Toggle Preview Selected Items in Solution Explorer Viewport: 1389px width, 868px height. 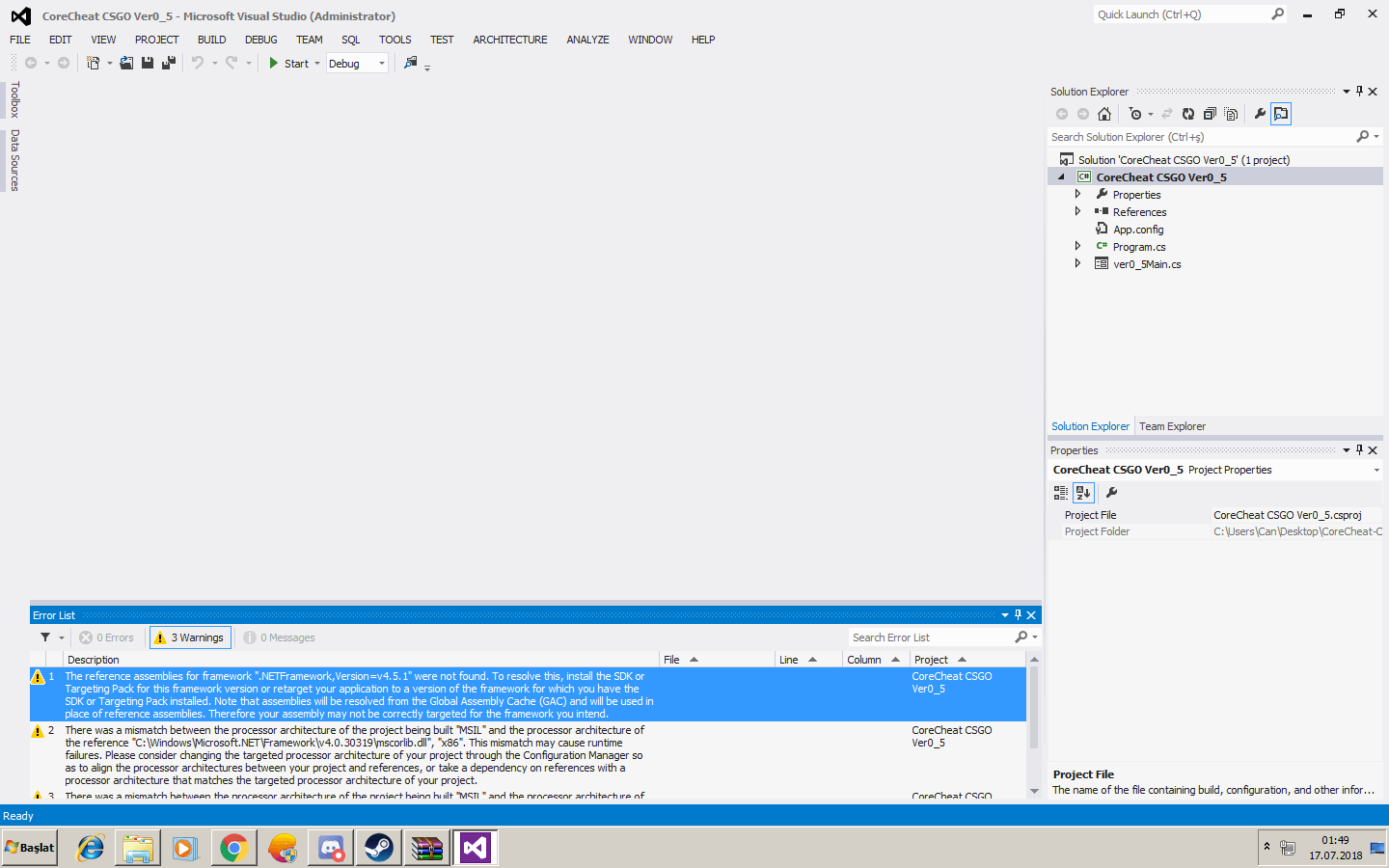pyautogui.click(x=1281, y=114)
